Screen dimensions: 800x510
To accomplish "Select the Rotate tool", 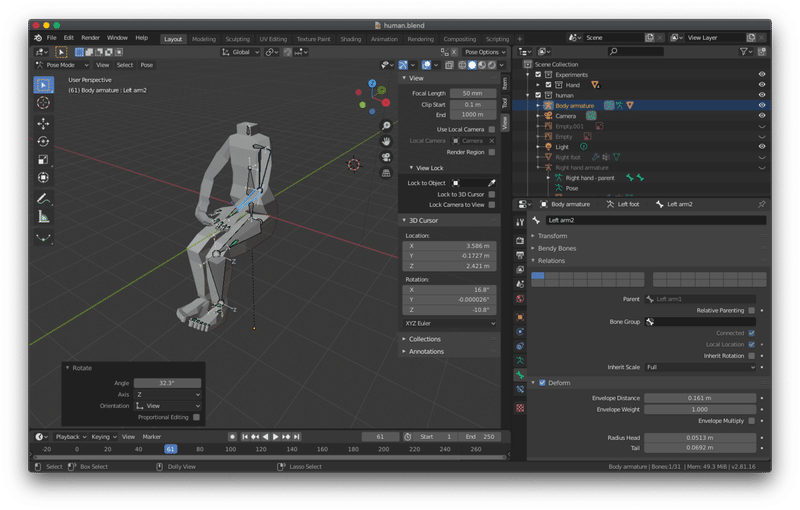I will 43,141.
